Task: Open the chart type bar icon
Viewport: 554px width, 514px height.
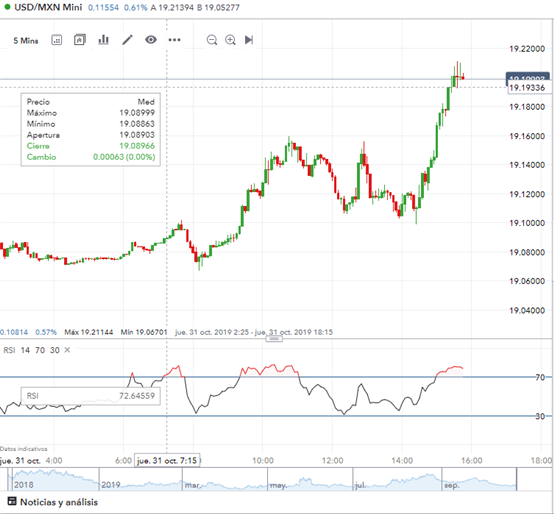Action: pyautogui.click(x=103, y=40)
